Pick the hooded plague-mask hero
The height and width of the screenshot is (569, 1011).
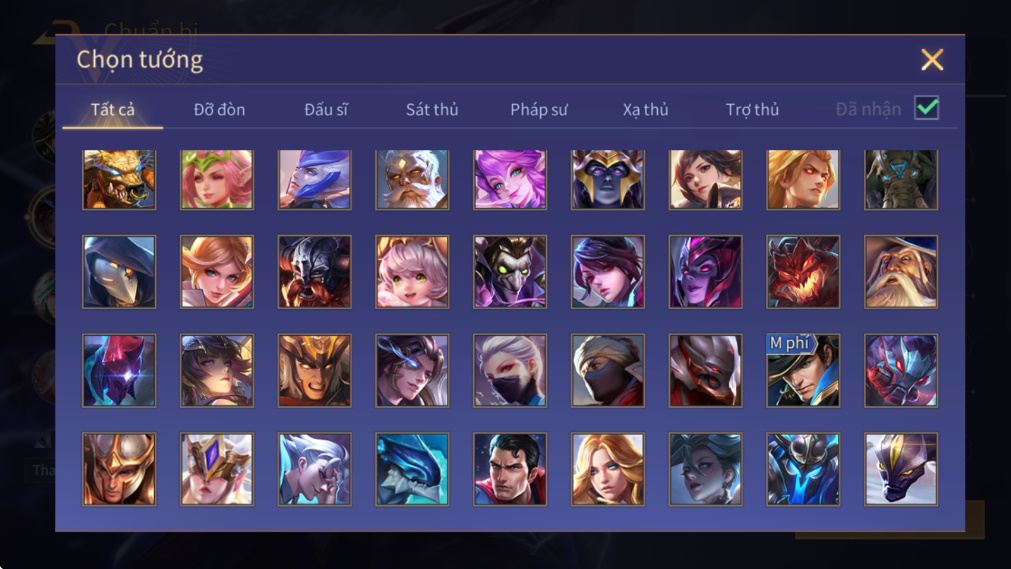pos(119,272)
